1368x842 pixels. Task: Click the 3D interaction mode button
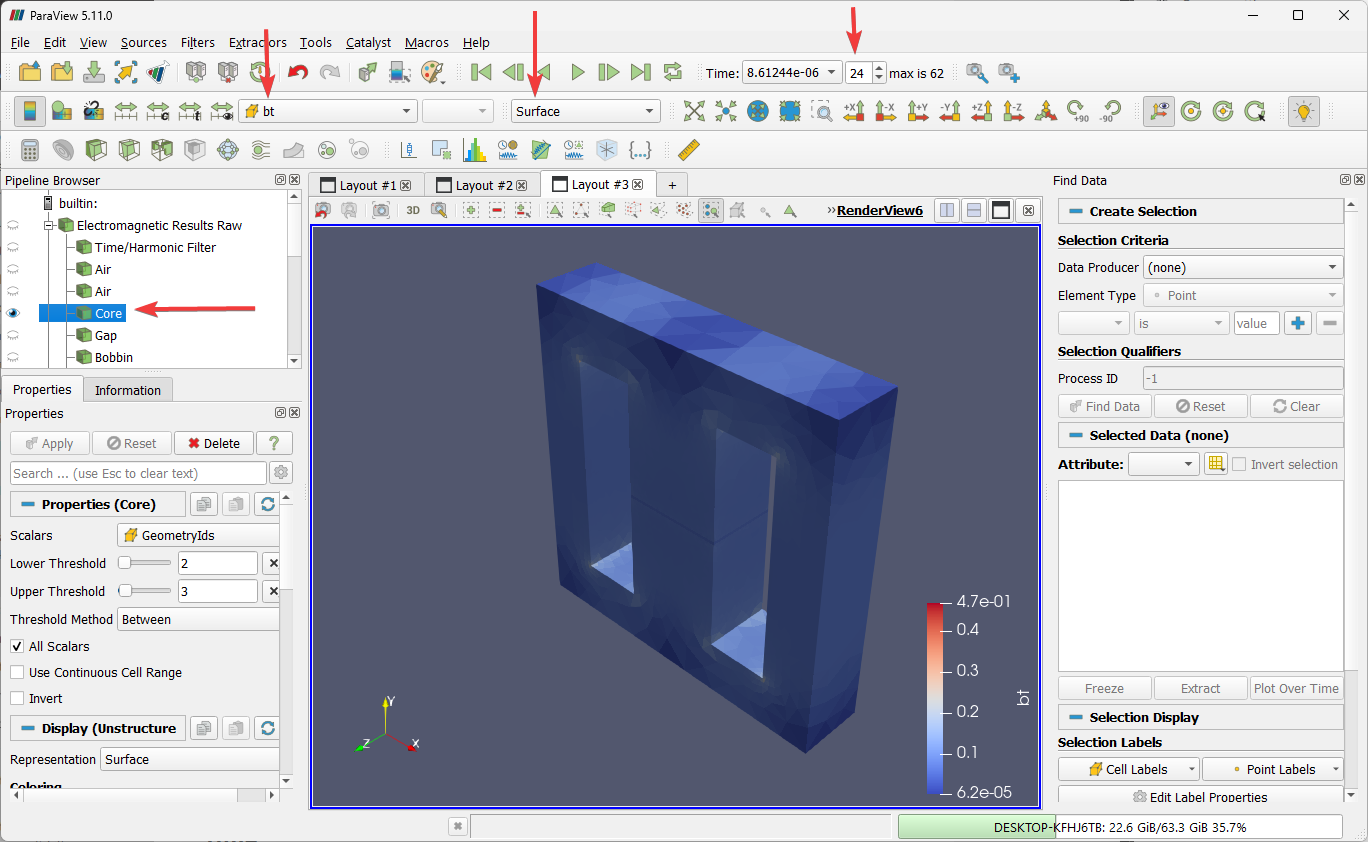413,210
